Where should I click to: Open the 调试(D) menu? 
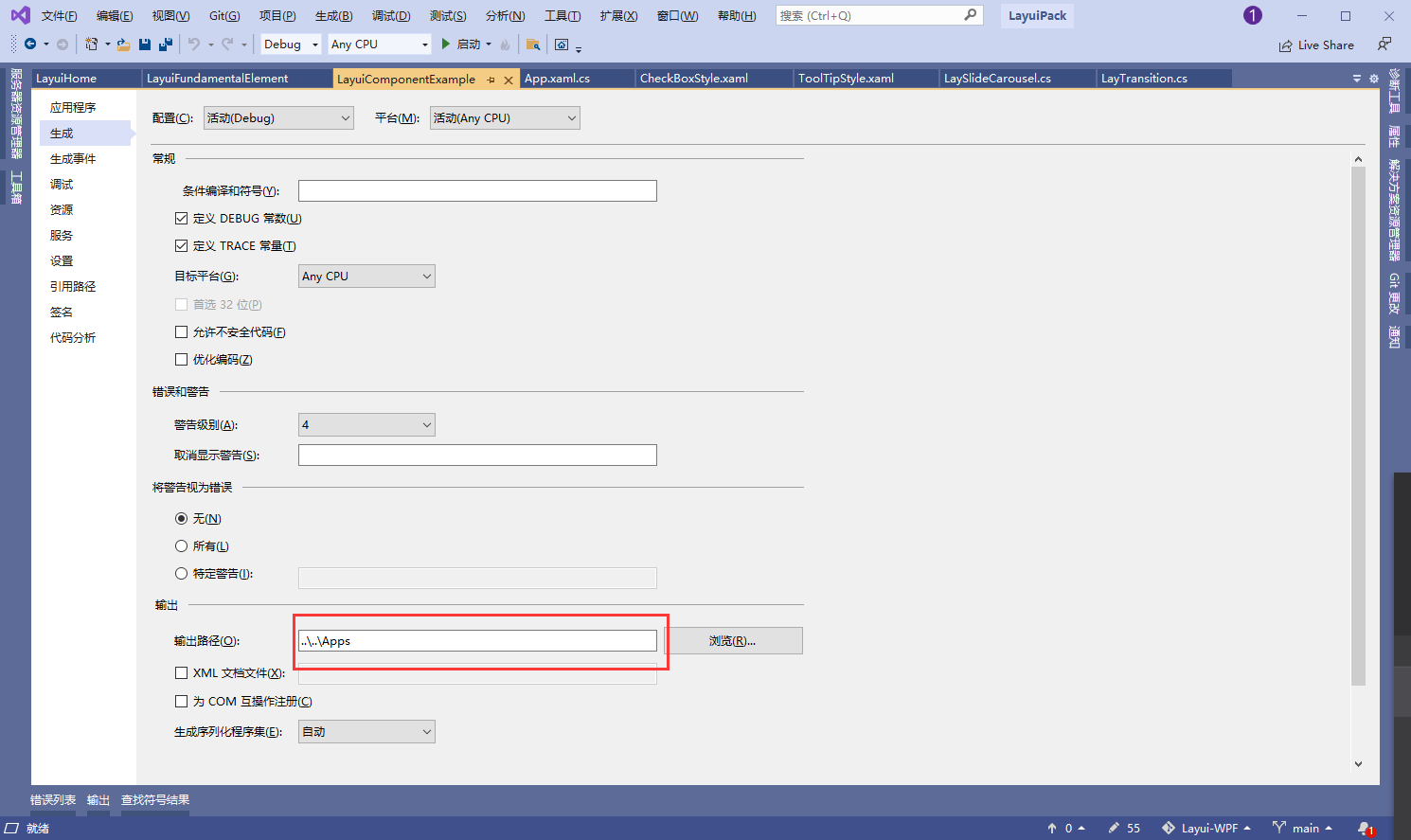(x=391, y=15)
